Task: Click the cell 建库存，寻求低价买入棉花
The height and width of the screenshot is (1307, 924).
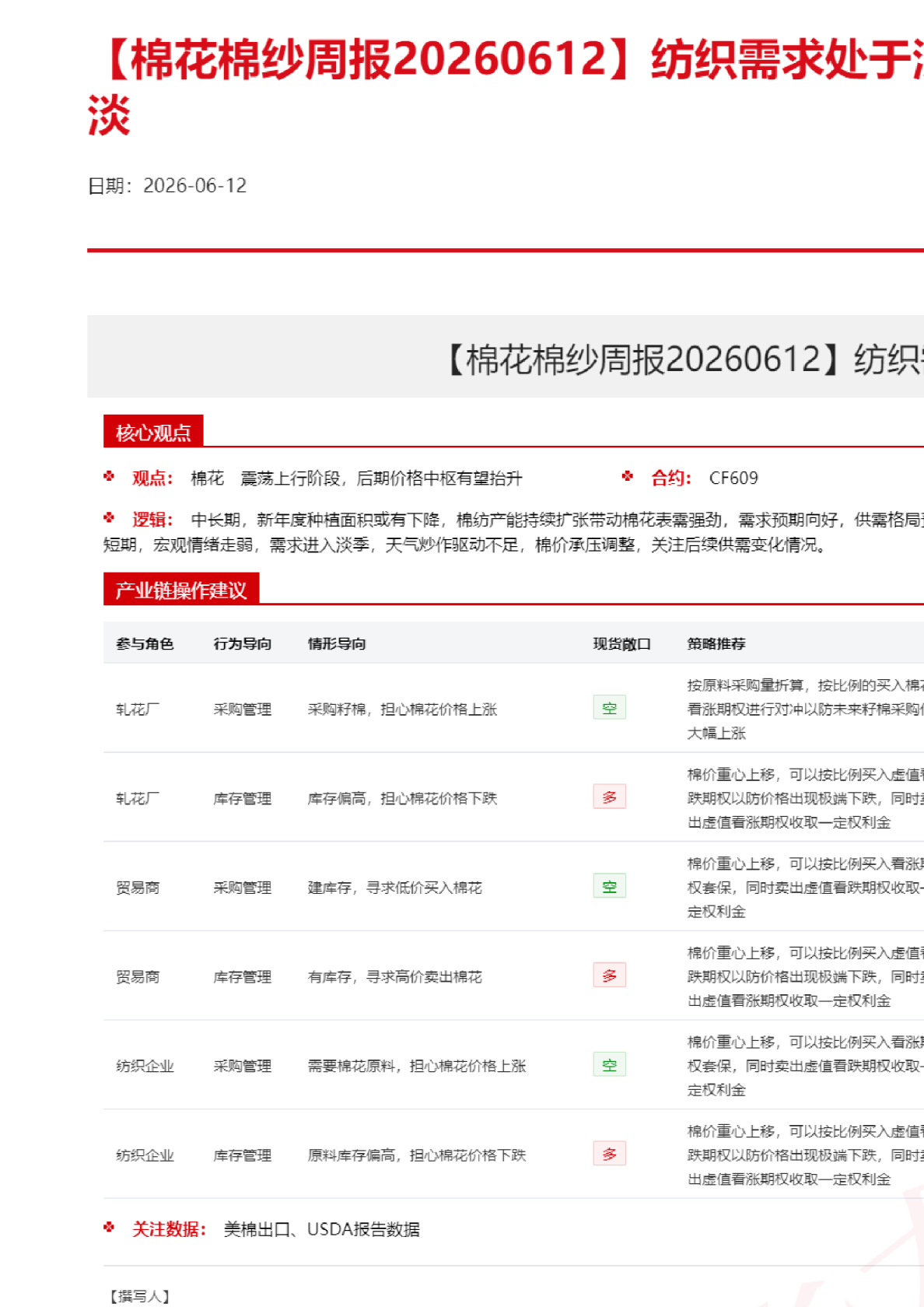Action: pos(395,888)
